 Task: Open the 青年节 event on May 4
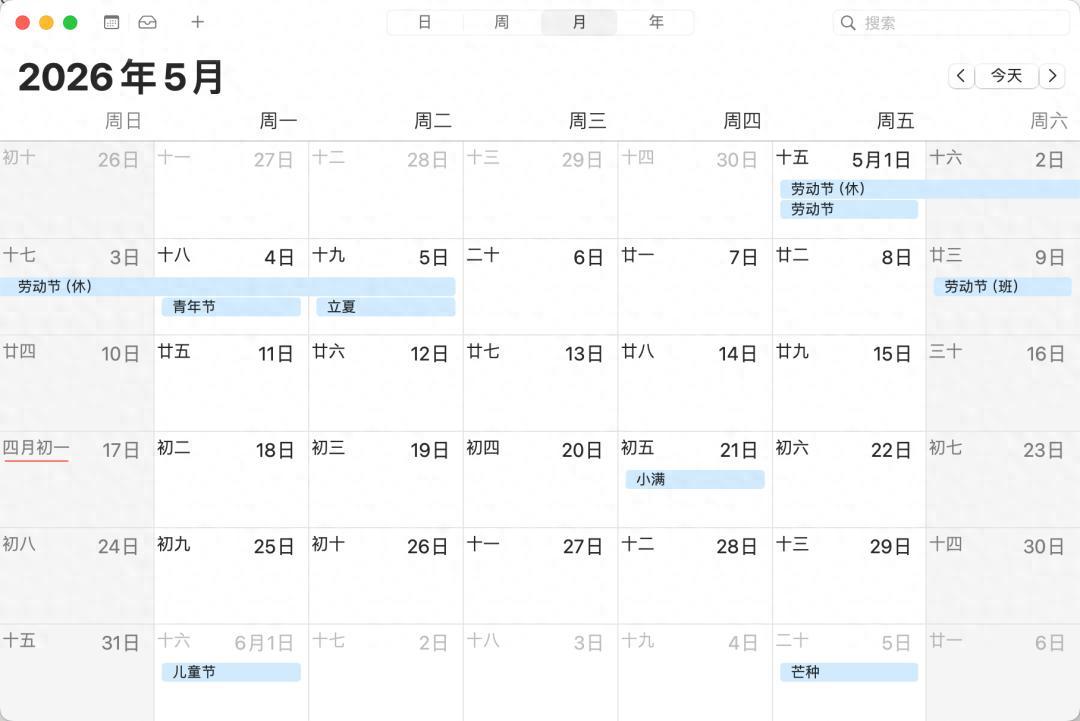click(x=231, y=307)
